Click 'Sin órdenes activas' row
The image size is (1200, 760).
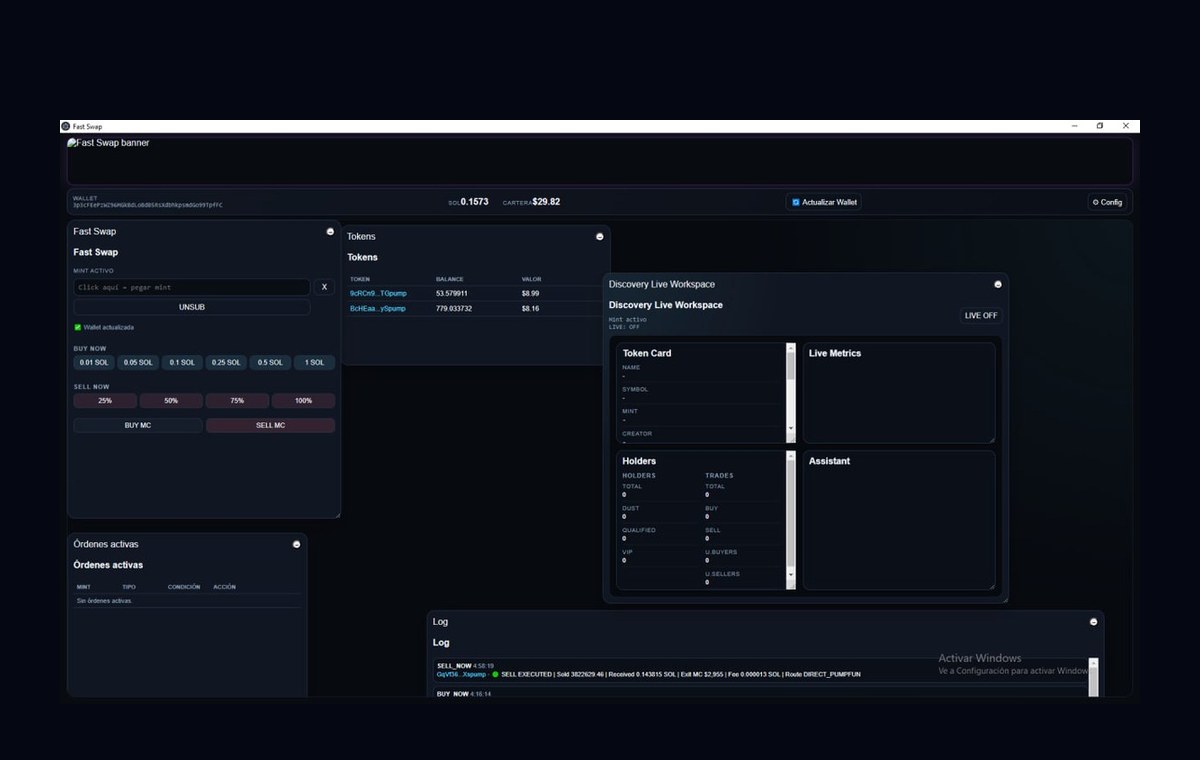click(187, 601)
